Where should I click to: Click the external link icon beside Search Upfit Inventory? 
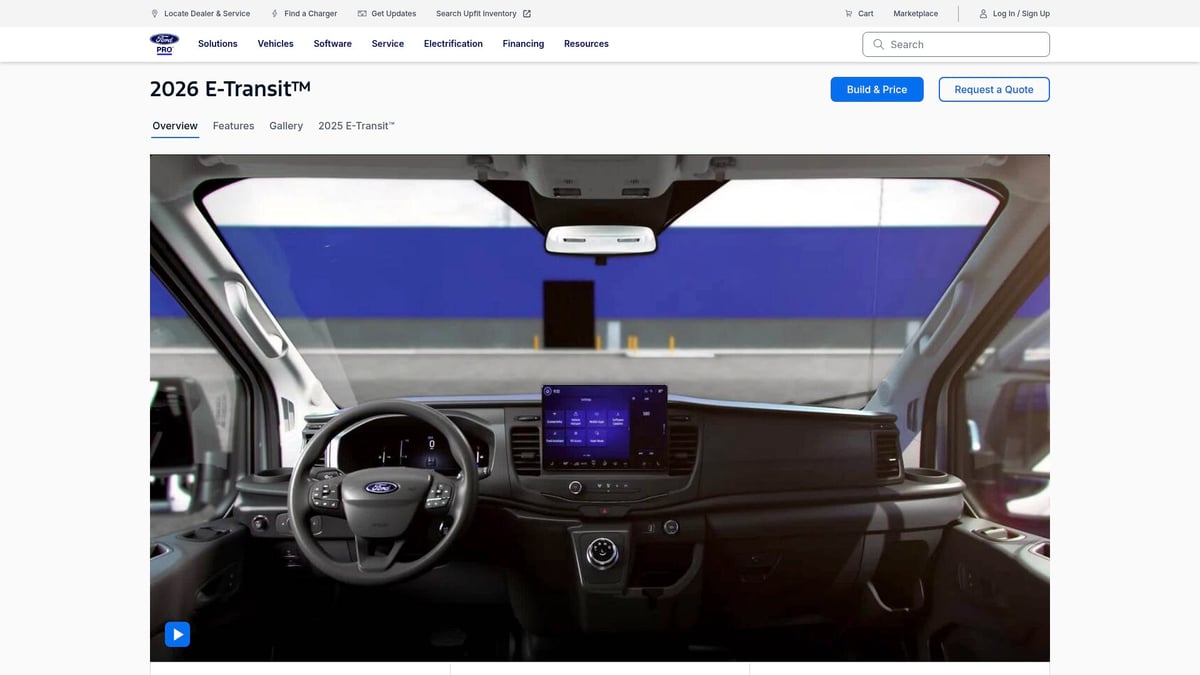527,14
